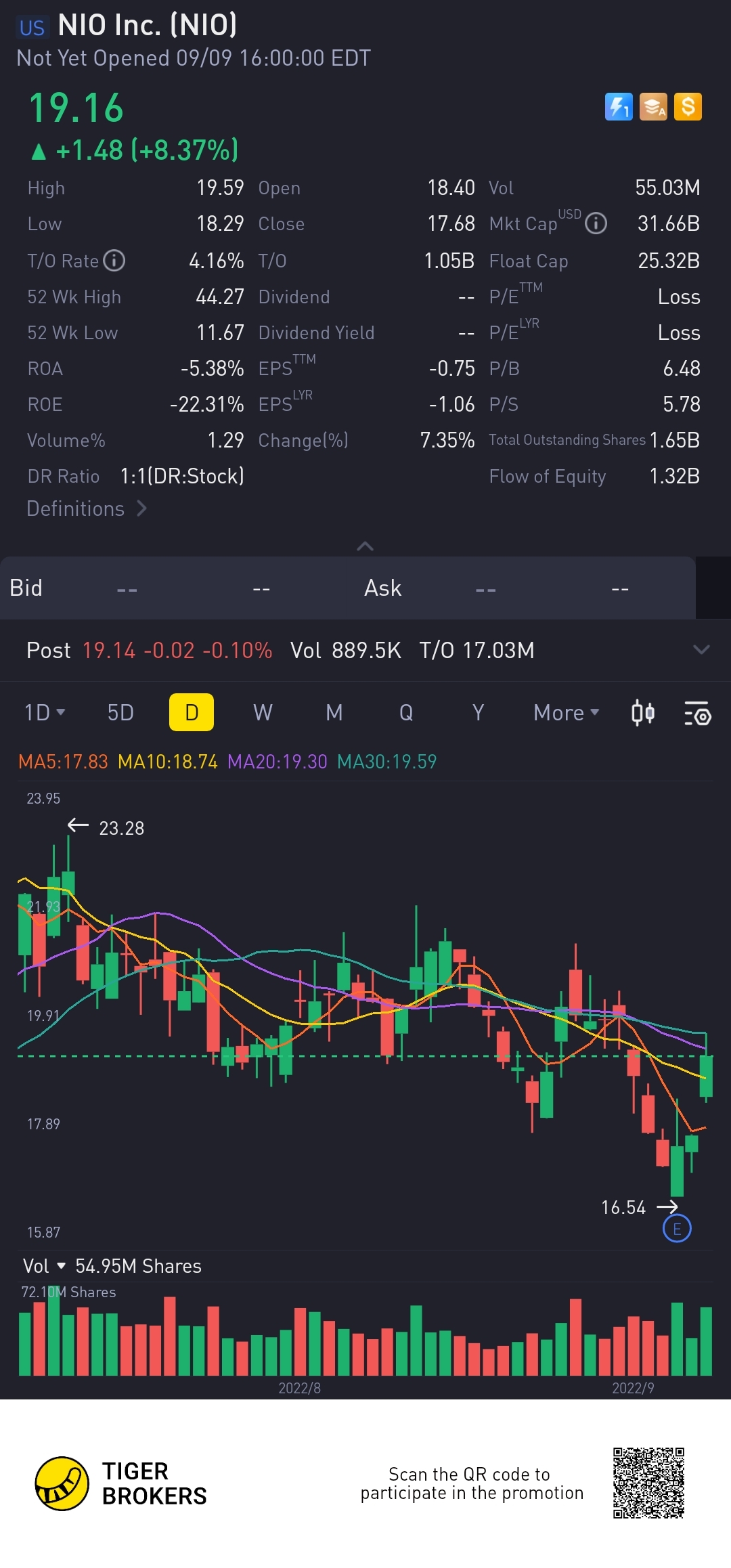Tap the 54.95M Shares volume label
Image resolution: width=731 pixels, height=1568 pixels.
tap(138, 1266)
